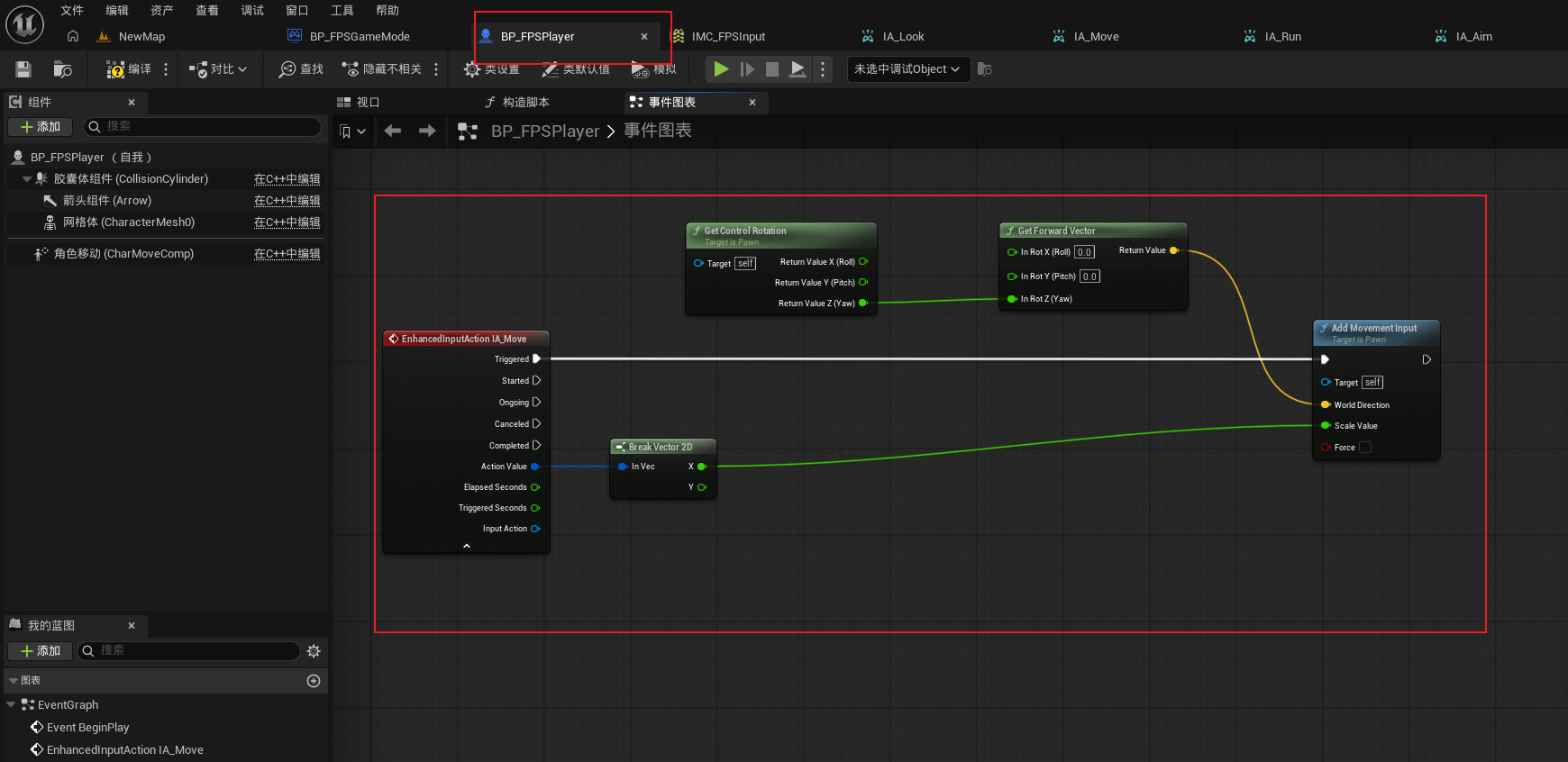Click the 我的蓝图 search field

pos(188,651)
